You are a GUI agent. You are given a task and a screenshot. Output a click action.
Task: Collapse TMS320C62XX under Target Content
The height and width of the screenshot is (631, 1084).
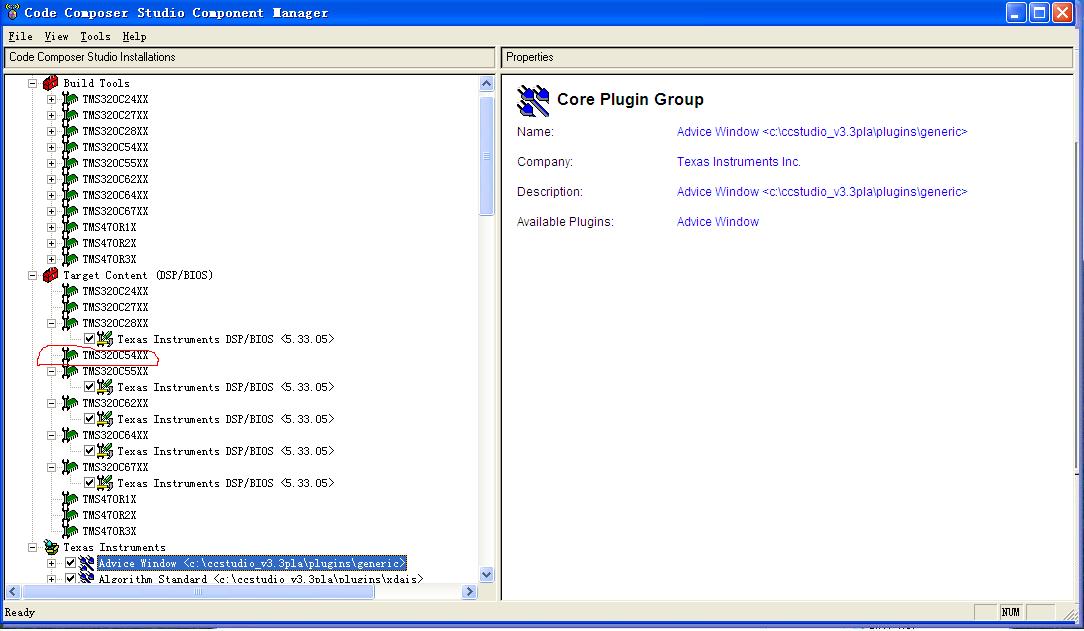pyautogui.click(x=51, y=403)
